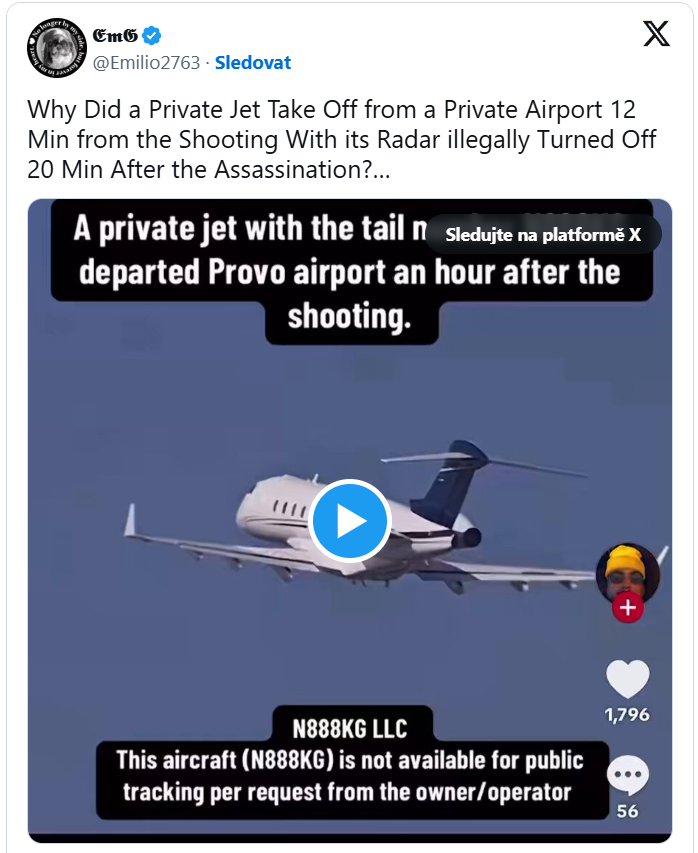The image size is (698, 853).
Task: Follow the account via Sledovat link
Action: pos(253,63)
